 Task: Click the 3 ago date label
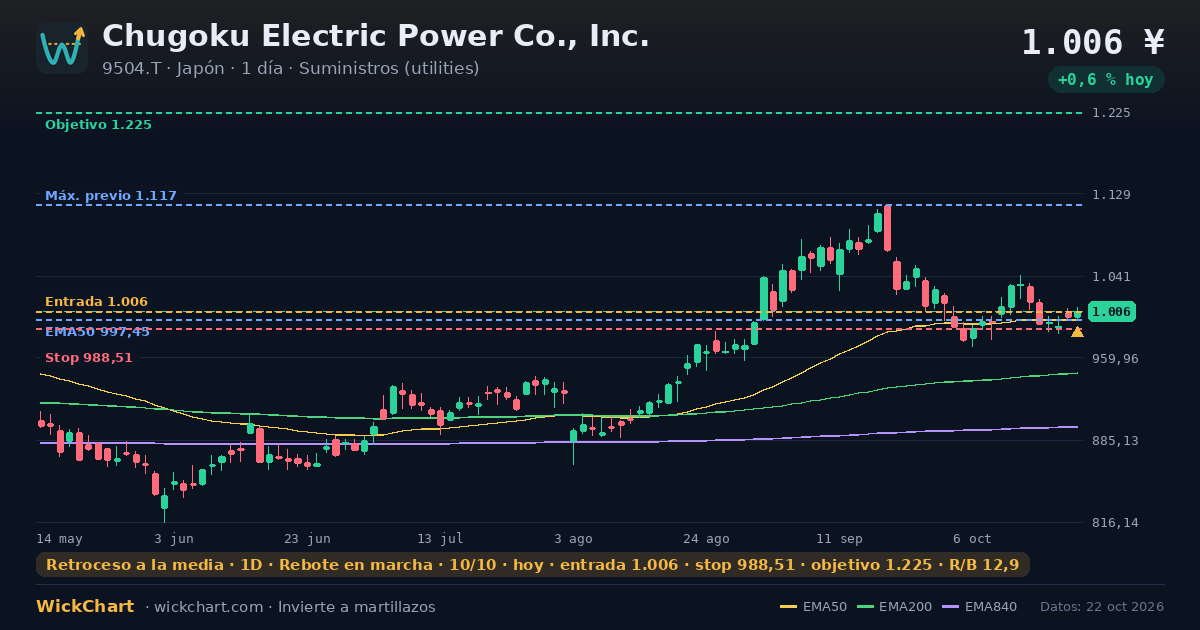(573, 538)
